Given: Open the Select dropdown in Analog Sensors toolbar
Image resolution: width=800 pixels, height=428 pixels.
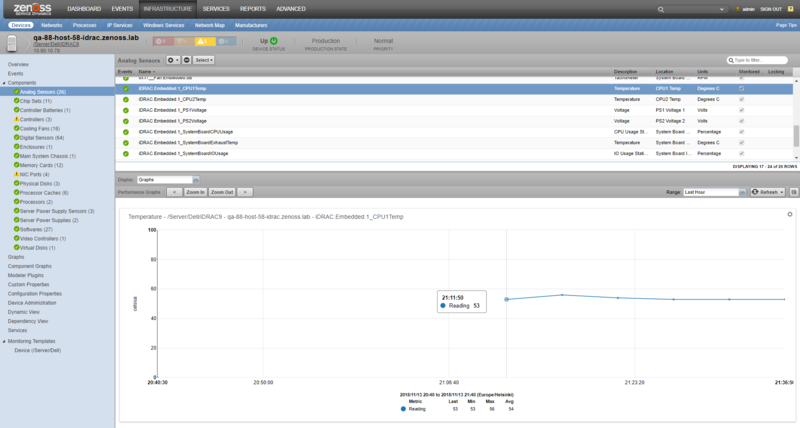Looking at the screenshot, I should (204, 60).
